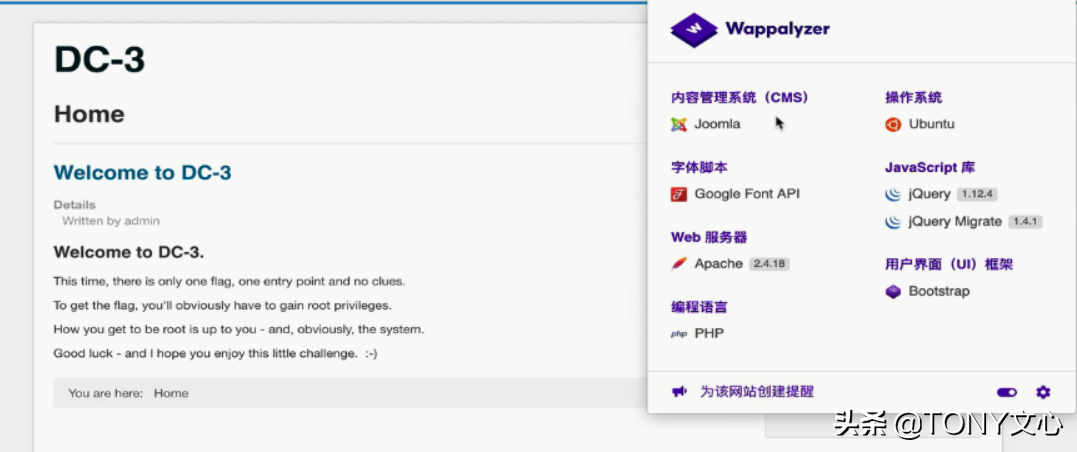This screenshot has width=1077, height=452.
Task: Click the jQuery 1.12.4 version badge
Action: click(x=977, y=194)
